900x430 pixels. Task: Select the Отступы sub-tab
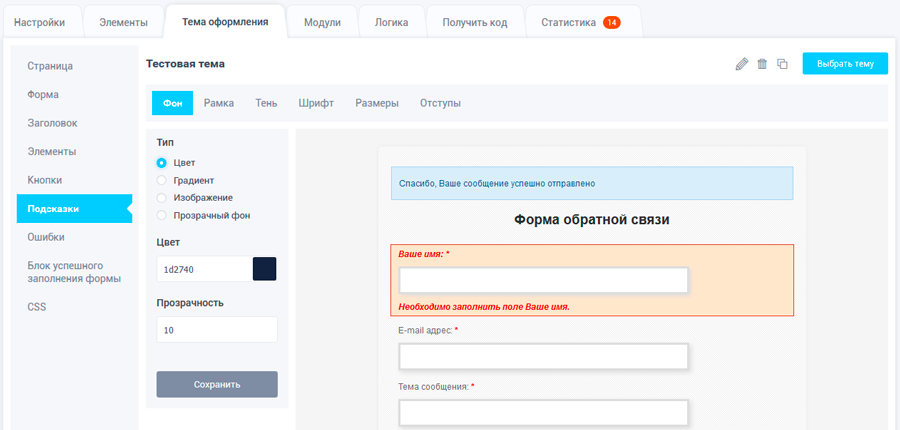[440, 103]
